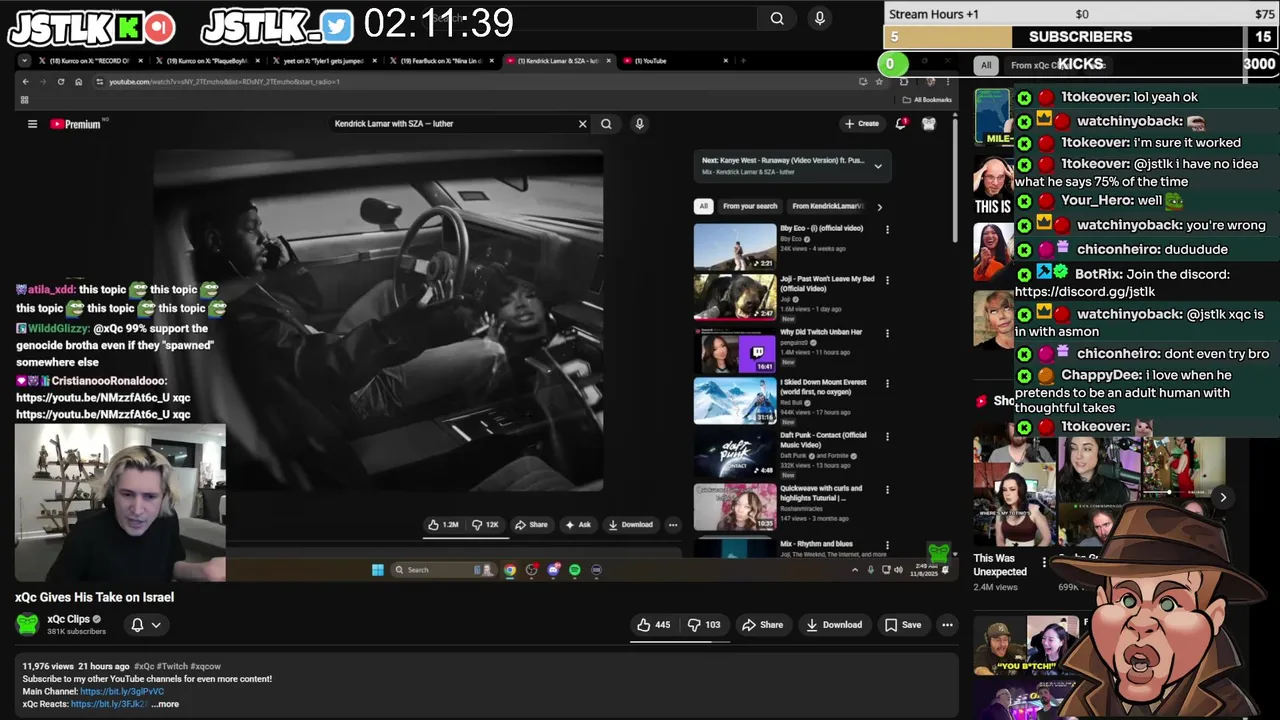1280x720 pixels.
Task: Like the xQc Clips video (445)
Action: (654, 625)
